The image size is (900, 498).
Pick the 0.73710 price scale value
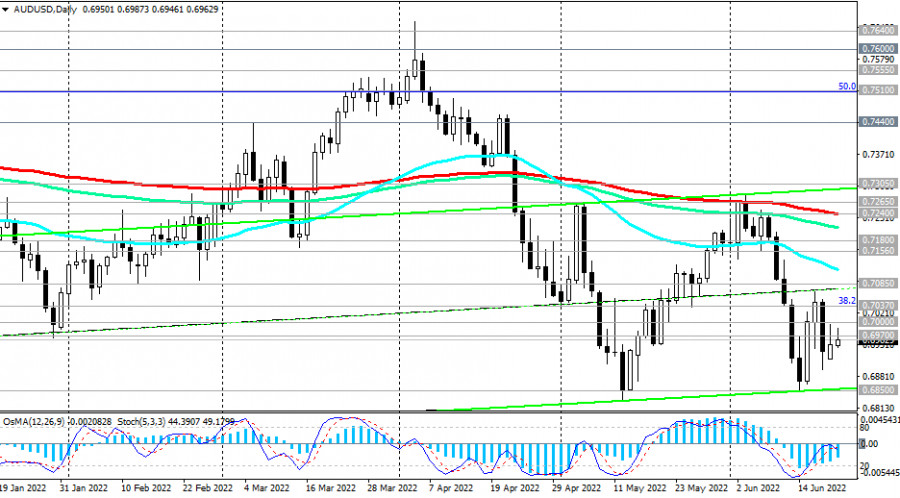(878, 154)
